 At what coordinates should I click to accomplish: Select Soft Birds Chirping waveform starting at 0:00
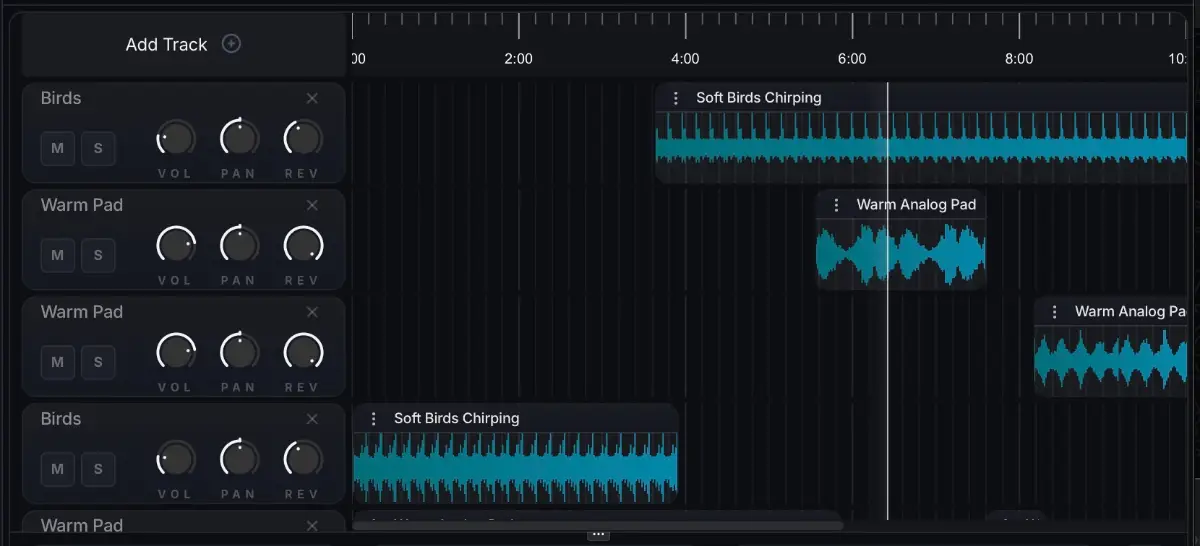point(516,468)
